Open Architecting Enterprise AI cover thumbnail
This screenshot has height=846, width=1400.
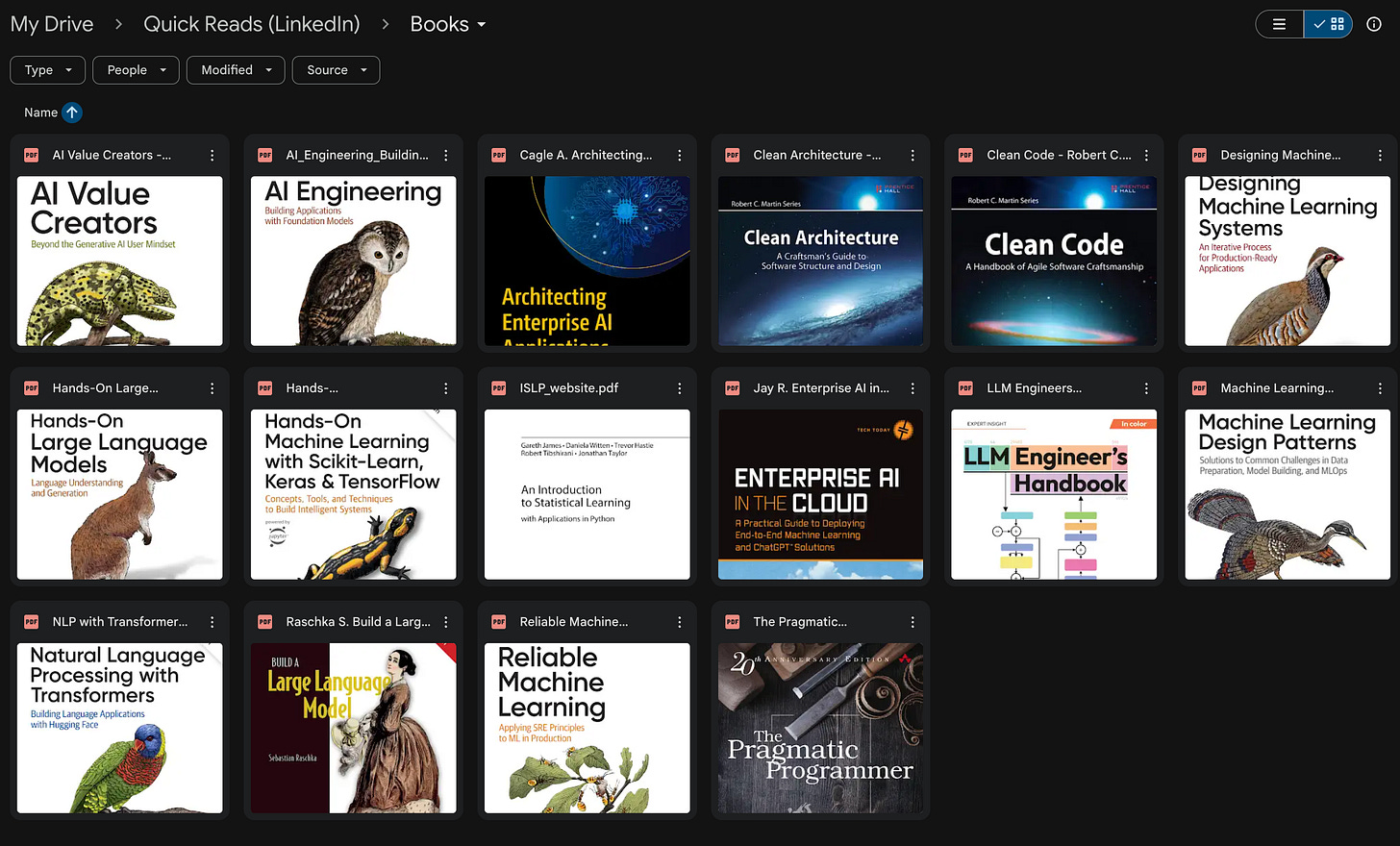(587, 261)
